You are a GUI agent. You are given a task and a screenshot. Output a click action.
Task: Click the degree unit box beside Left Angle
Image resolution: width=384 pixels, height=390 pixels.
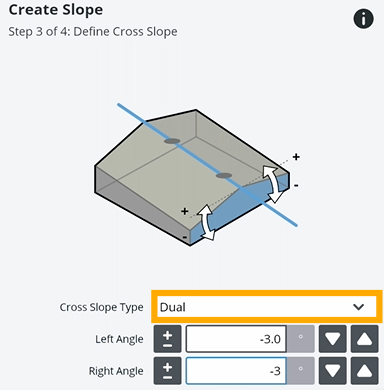[301, 339]
